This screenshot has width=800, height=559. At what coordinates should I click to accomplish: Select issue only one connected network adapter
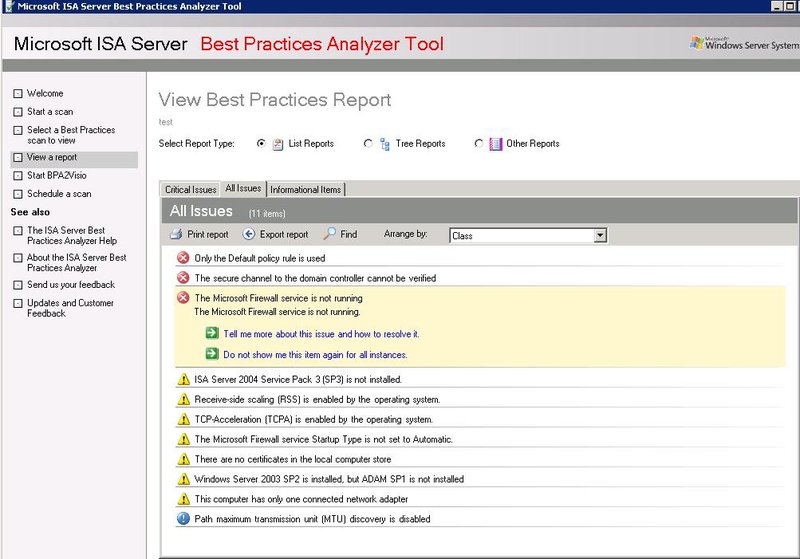tap(301, 499)
